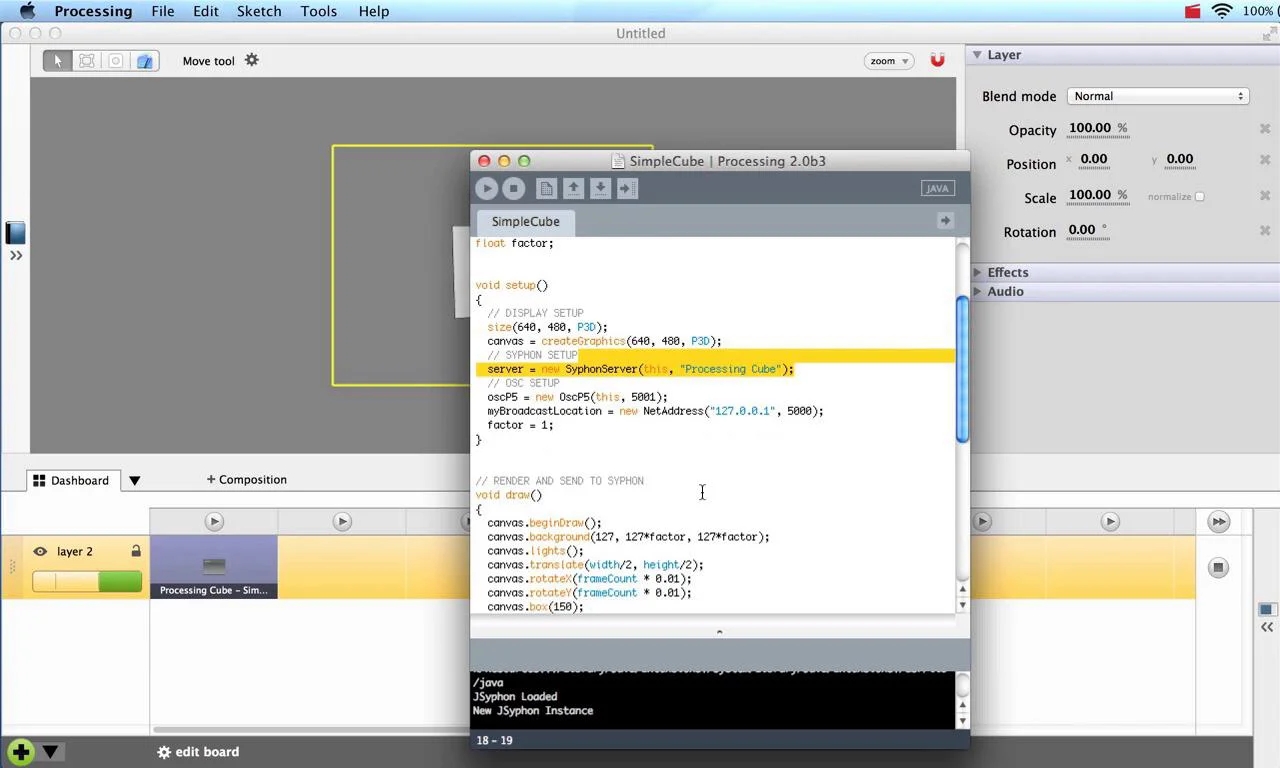Click layer 2 drag handle
The image size is (1280, 768).
tap(13, 567)
